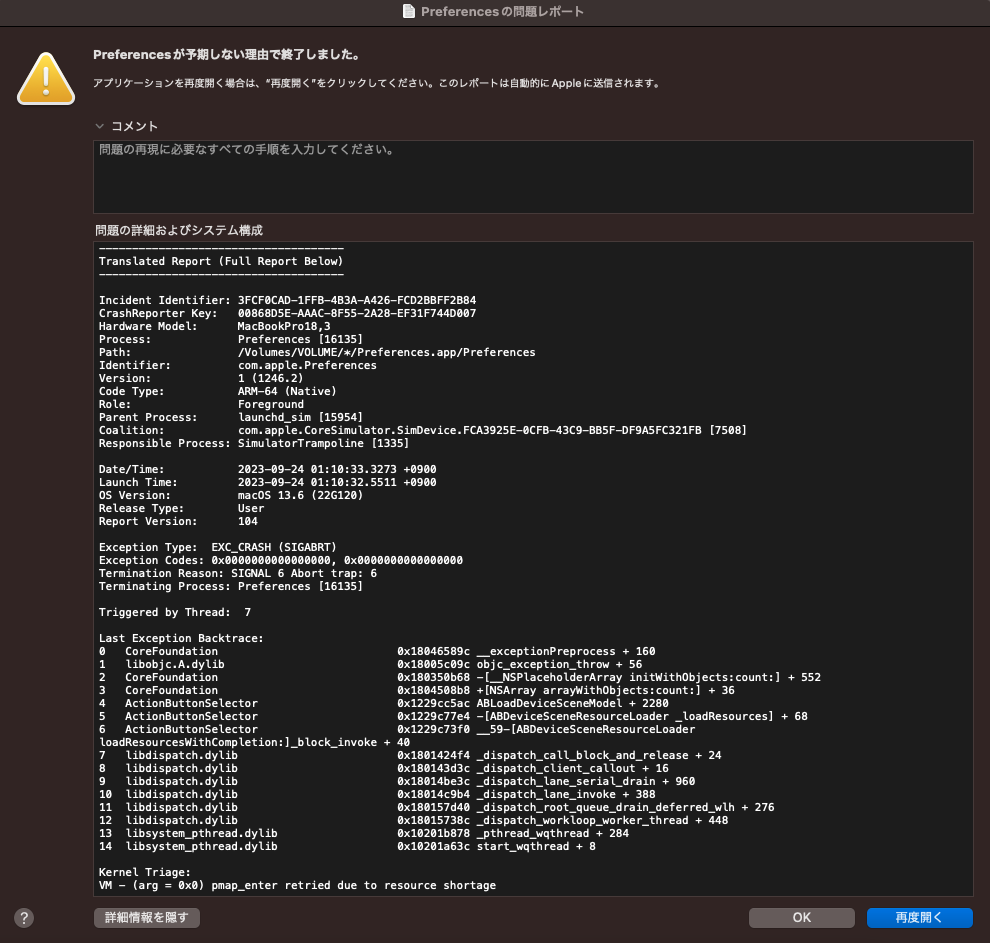This screenshot has height=943, width=990.
Task: Click the Exception Codes line
Action: pos(281,560)
